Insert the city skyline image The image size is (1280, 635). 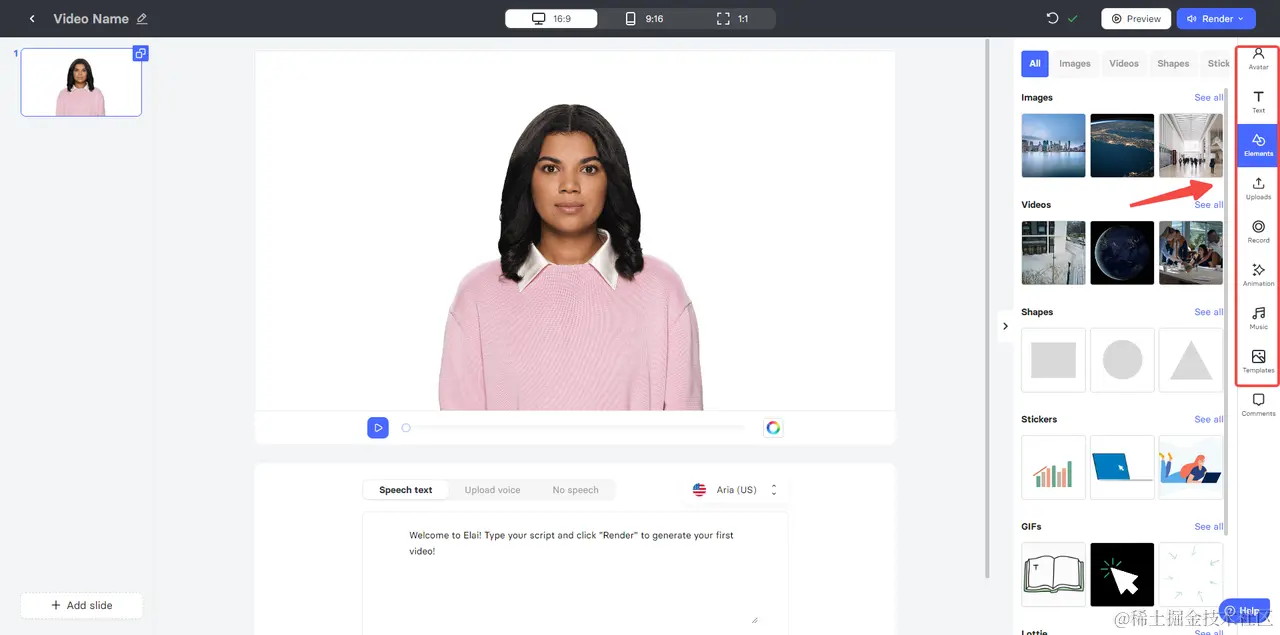(x=1053, y=145)
